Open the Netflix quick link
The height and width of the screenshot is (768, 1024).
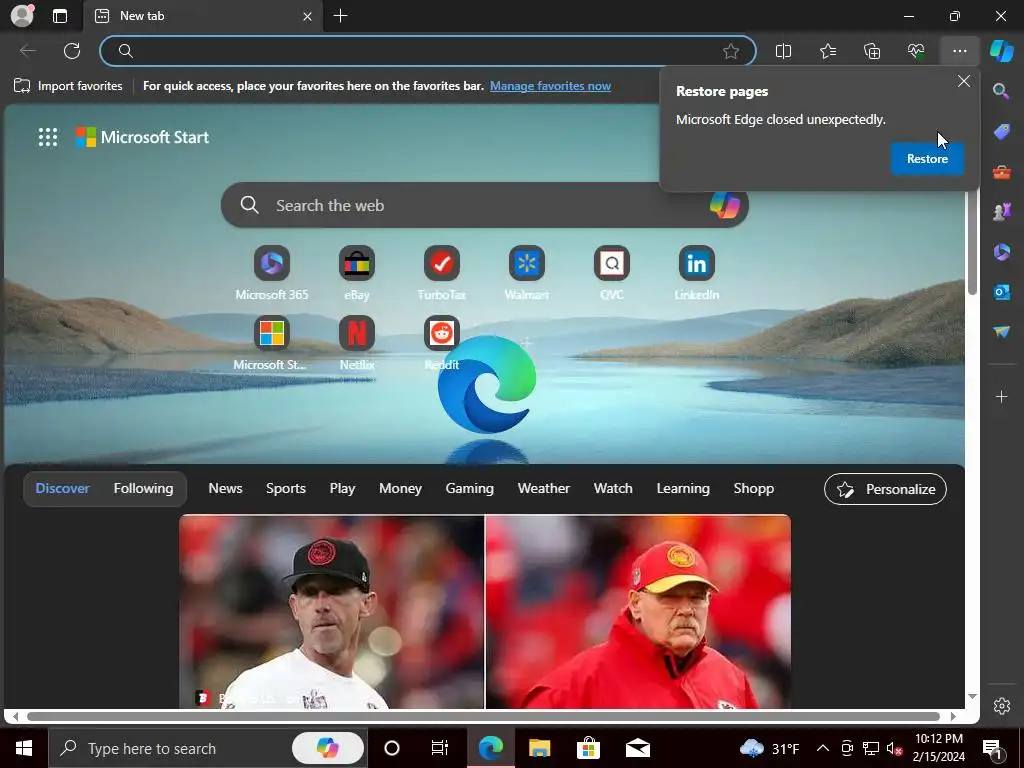pyautogui.click(x=357, y=343)
